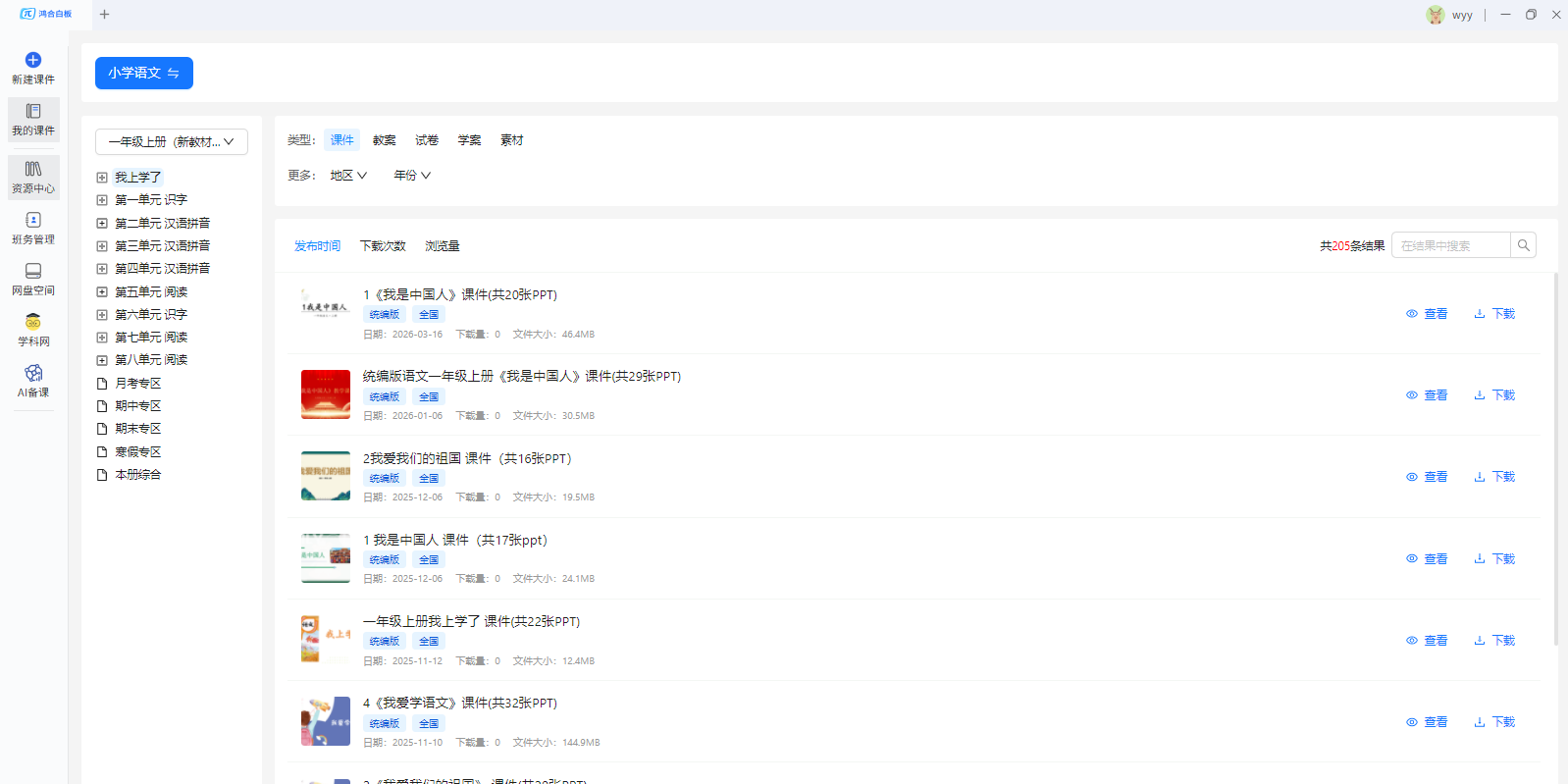The height and width of the screenshot is (784, 1568).
Task: Click the user avatar next to wyy
Action: [1436, 15]
